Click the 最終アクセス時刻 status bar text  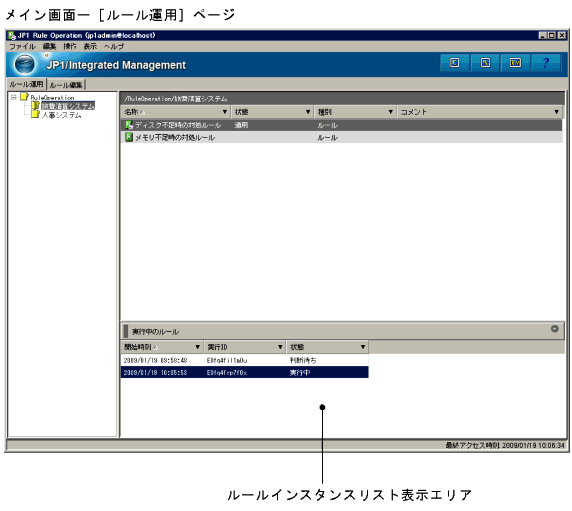click(x=505, y=445)
